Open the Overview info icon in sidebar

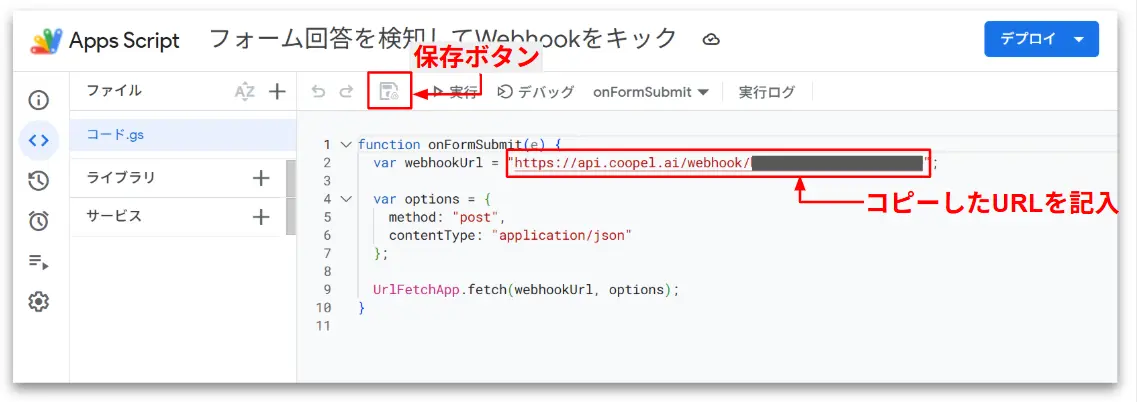[x=38, y=99]
